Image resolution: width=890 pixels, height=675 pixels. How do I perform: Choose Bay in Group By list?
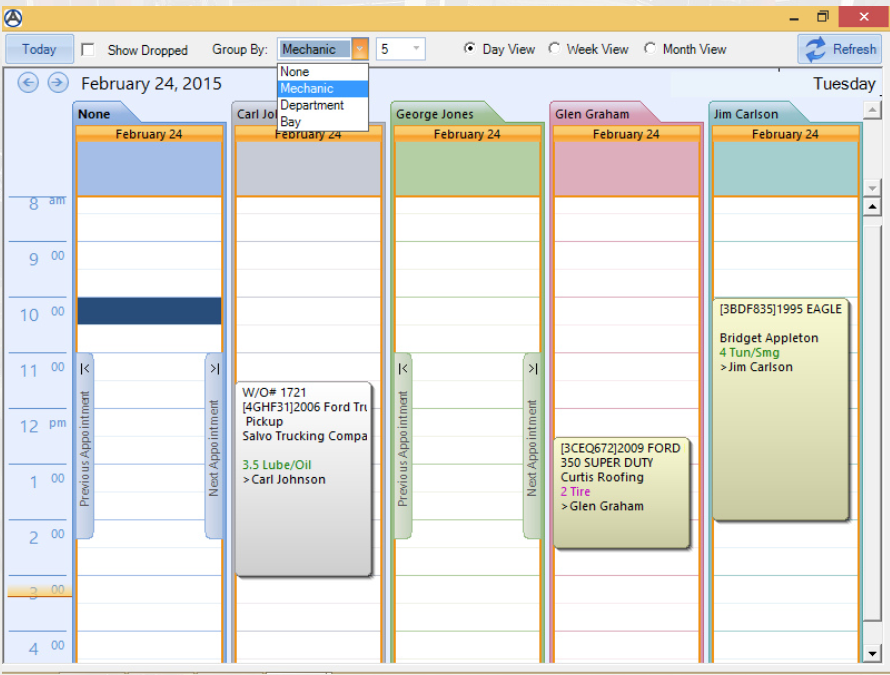323,121
